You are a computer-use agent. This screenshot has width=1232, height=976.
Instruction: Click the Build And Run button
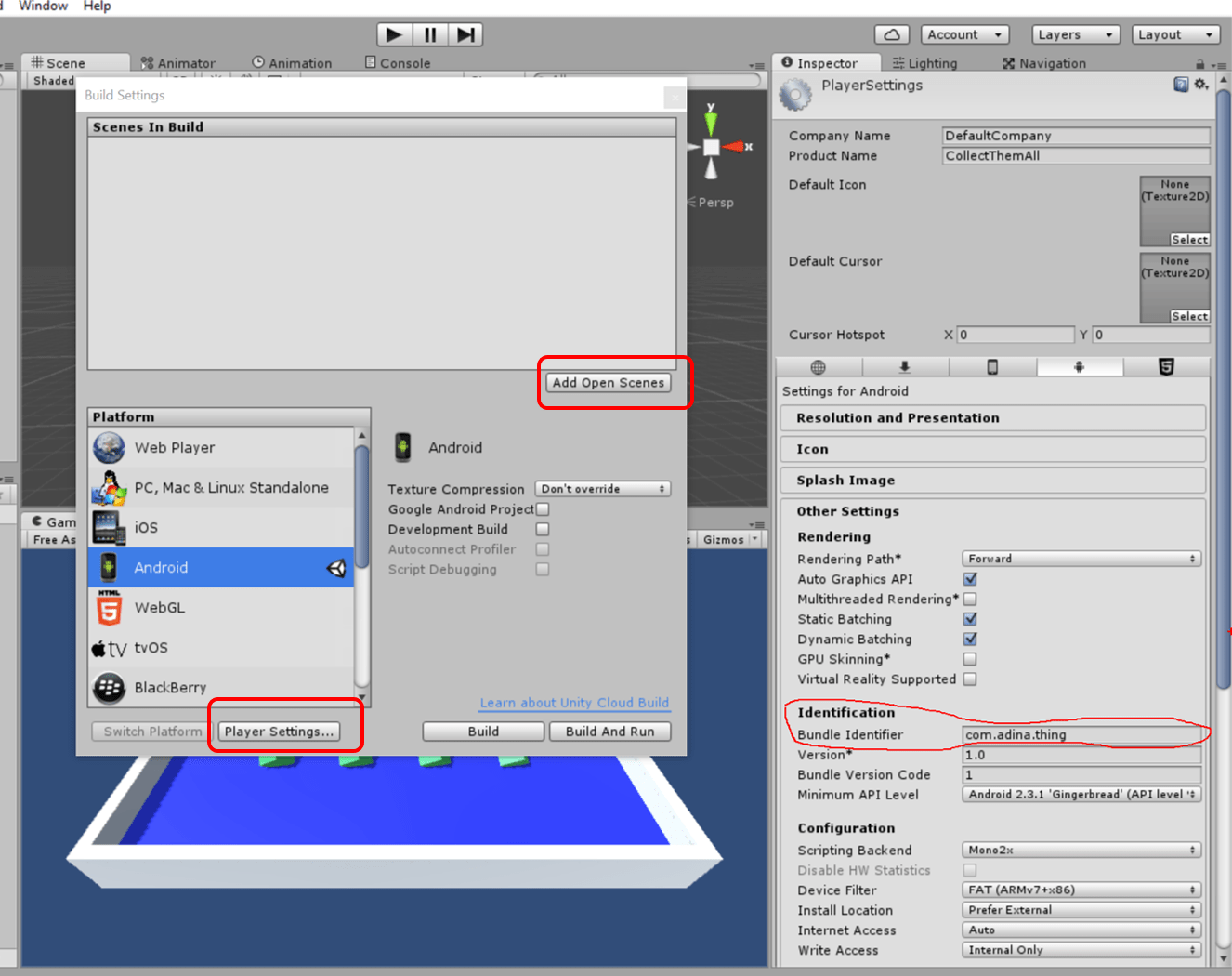[x=609, y=732]
